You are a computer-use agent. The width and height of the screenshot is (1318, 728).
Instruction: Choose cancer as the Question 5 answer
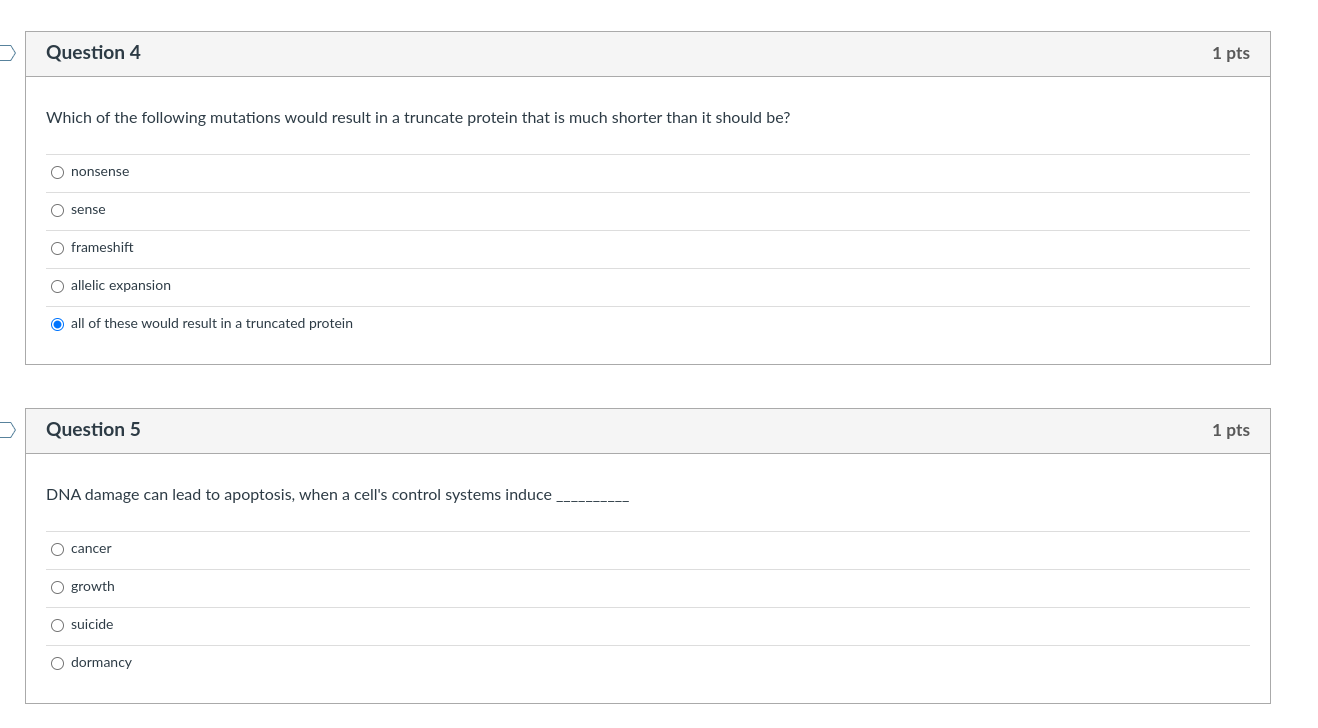click(57, 549)
